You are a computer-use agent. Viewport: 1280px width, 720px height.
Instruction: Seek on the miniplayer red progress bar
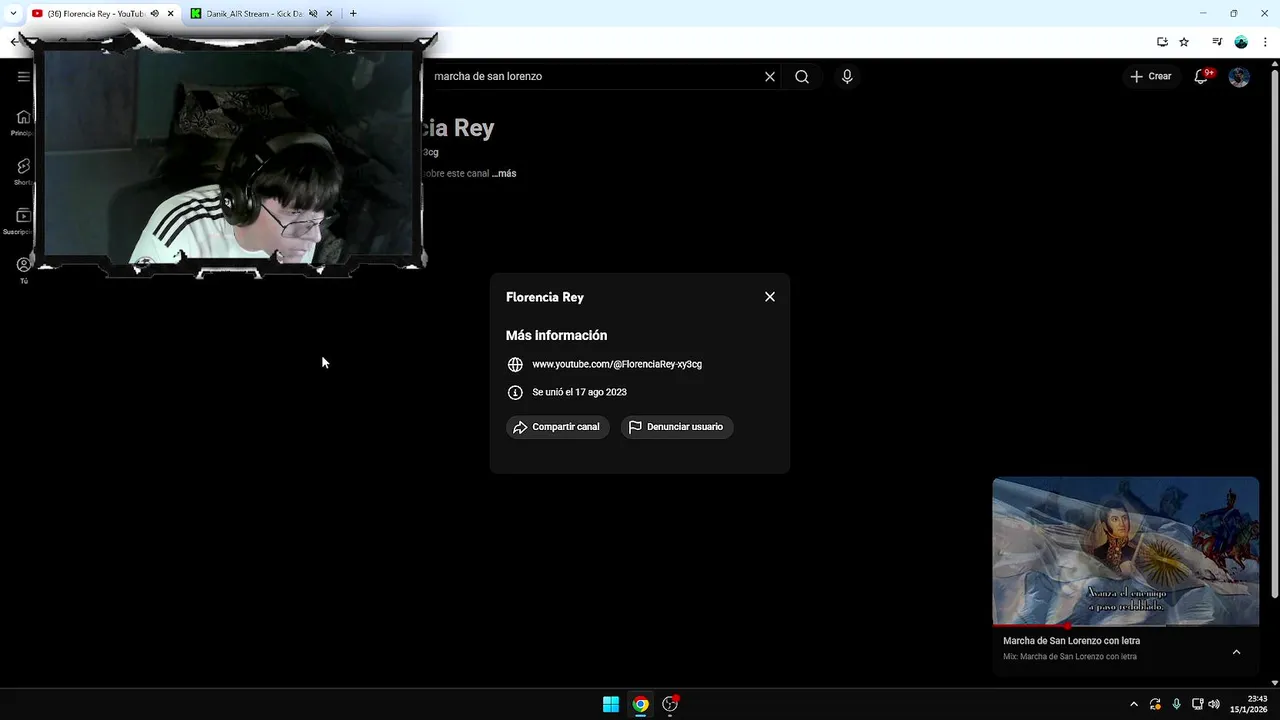1125,626
